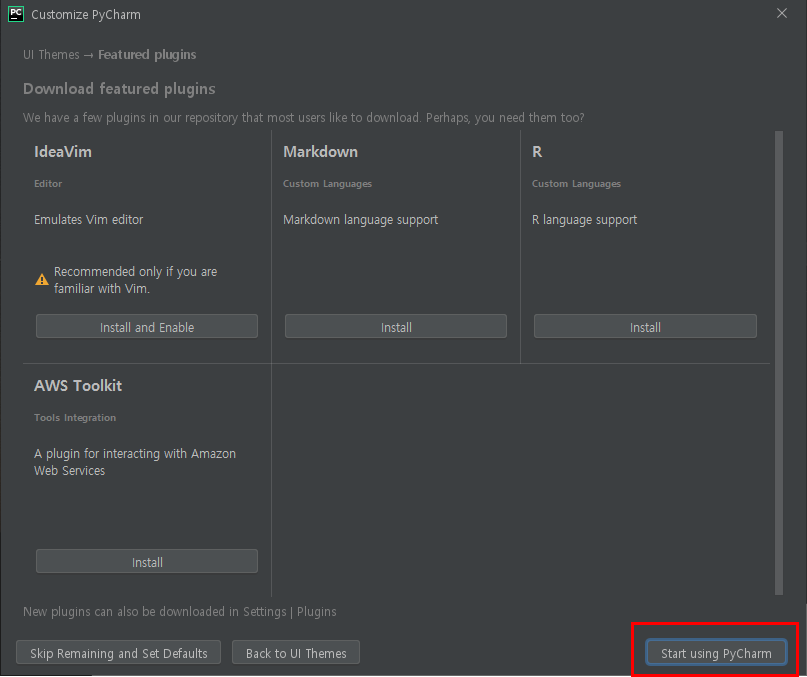807x677 pixels.
Task: Click the 'A plugin for interacting with Amazon' text
Action: pos(135,462)
